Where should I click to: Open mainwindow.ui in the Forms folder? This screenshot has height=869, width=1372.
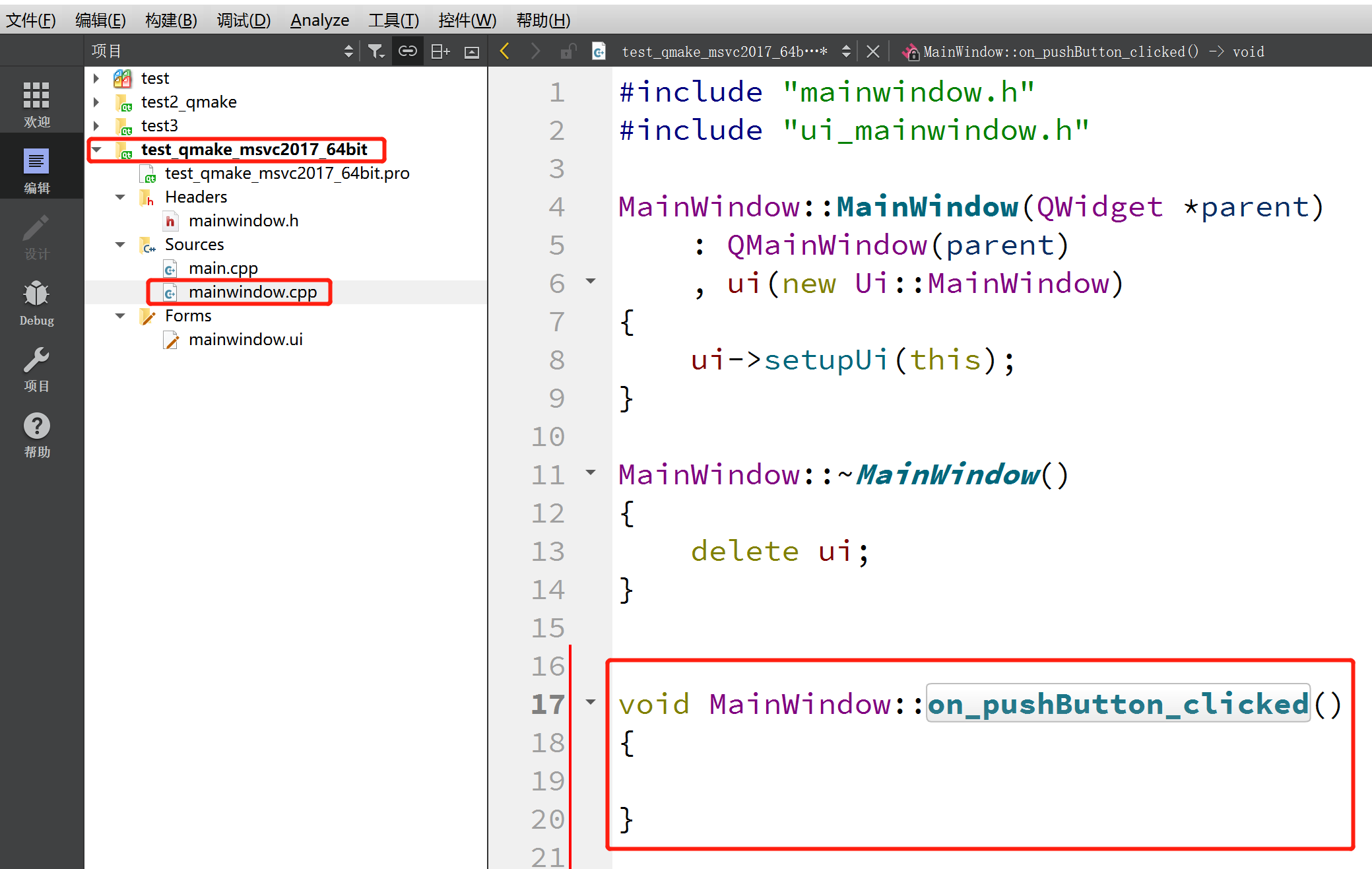point(245,340)
